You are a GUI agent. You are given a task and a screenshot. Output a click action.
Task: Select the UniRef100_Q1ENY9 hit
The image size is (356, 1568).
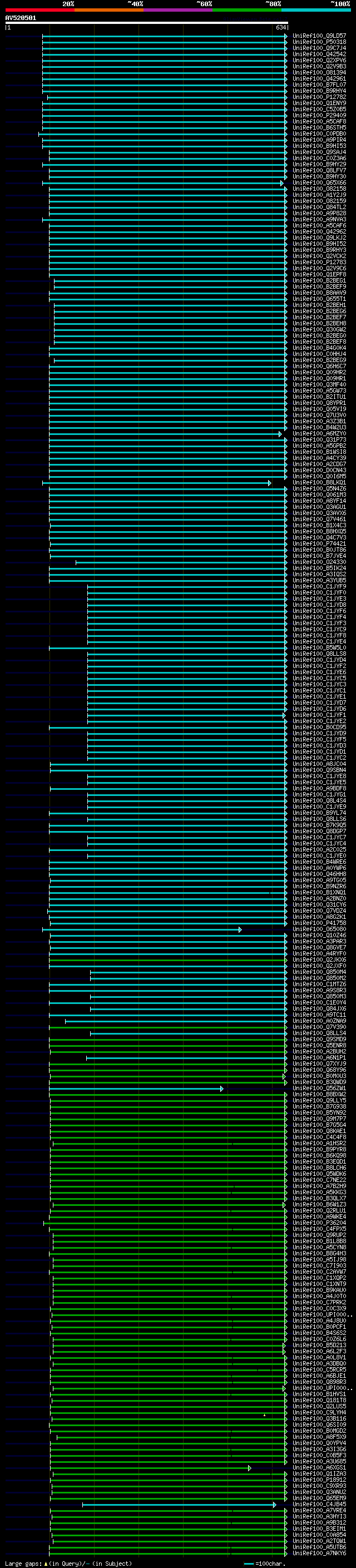(x=319, y=103)
